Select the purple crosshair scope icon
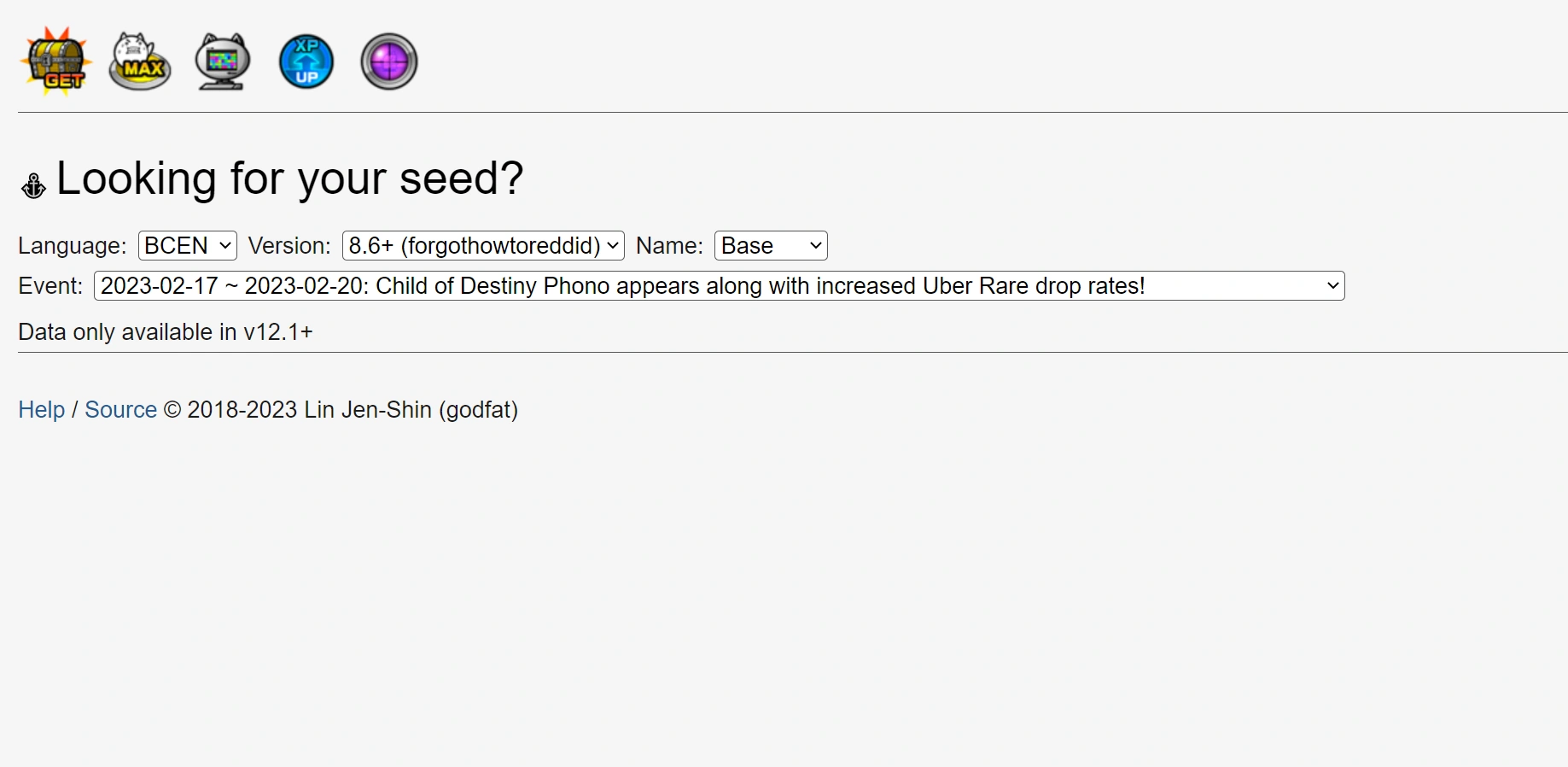Screen dimensions: 1568x767 pyautogui.click(x=388, y=61)
